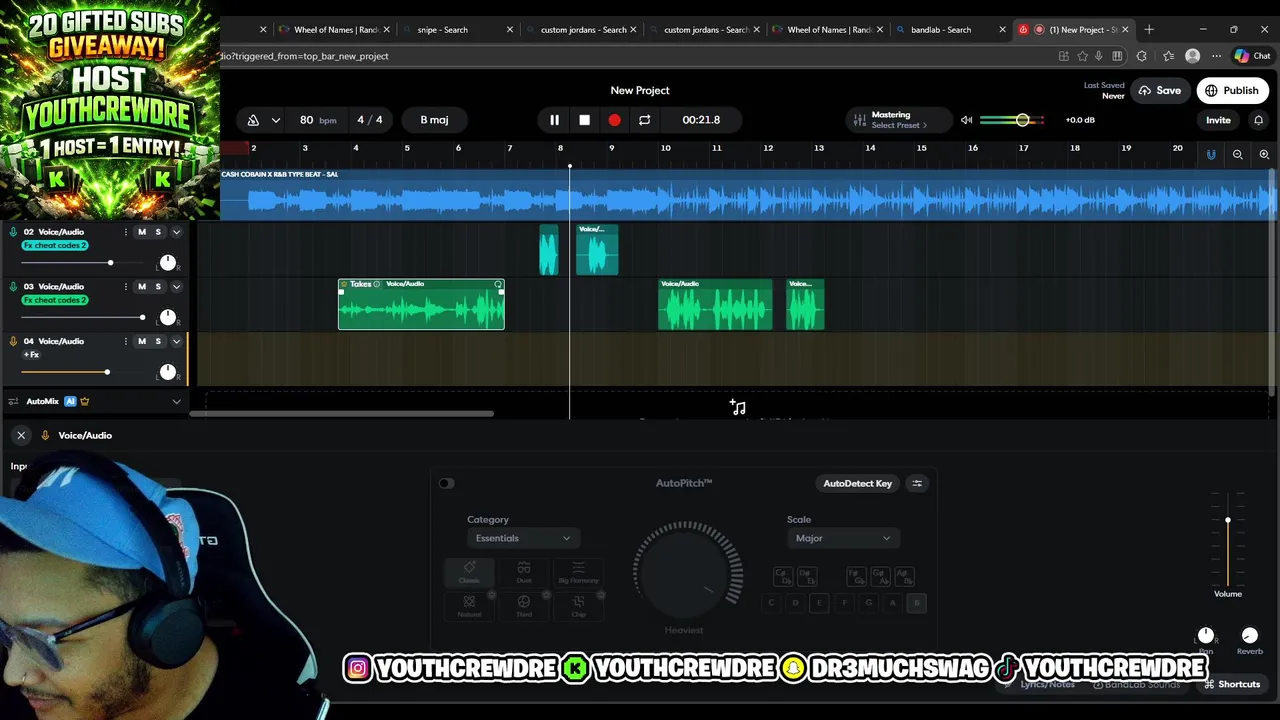Screen dimensions: 1280x720
Task: Start recording with the red record button
Action: tap(614, 120)
